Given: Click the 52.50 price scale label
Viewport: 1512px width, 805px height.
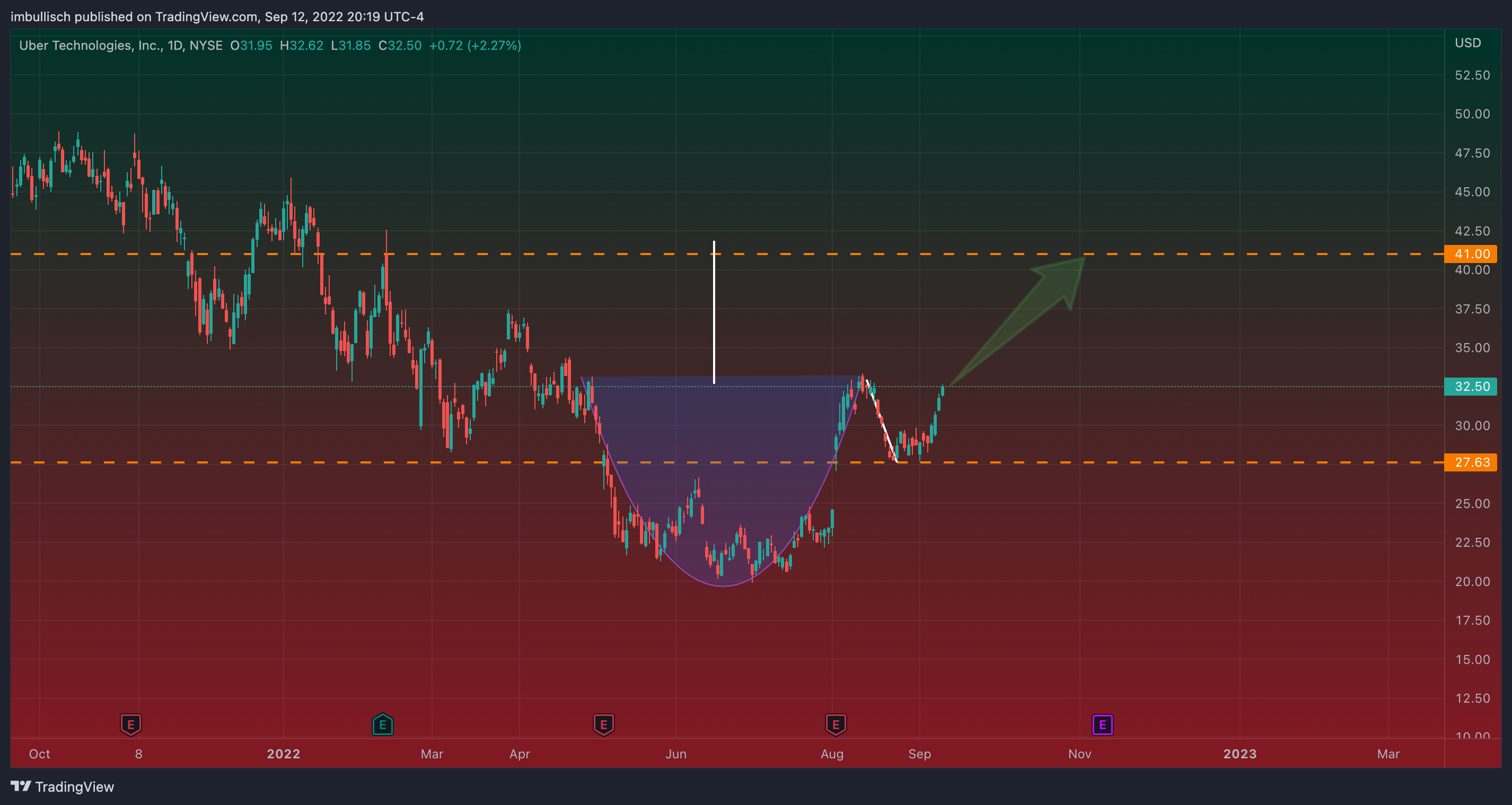Looking at the screenshot, I should click(1472, 75).
